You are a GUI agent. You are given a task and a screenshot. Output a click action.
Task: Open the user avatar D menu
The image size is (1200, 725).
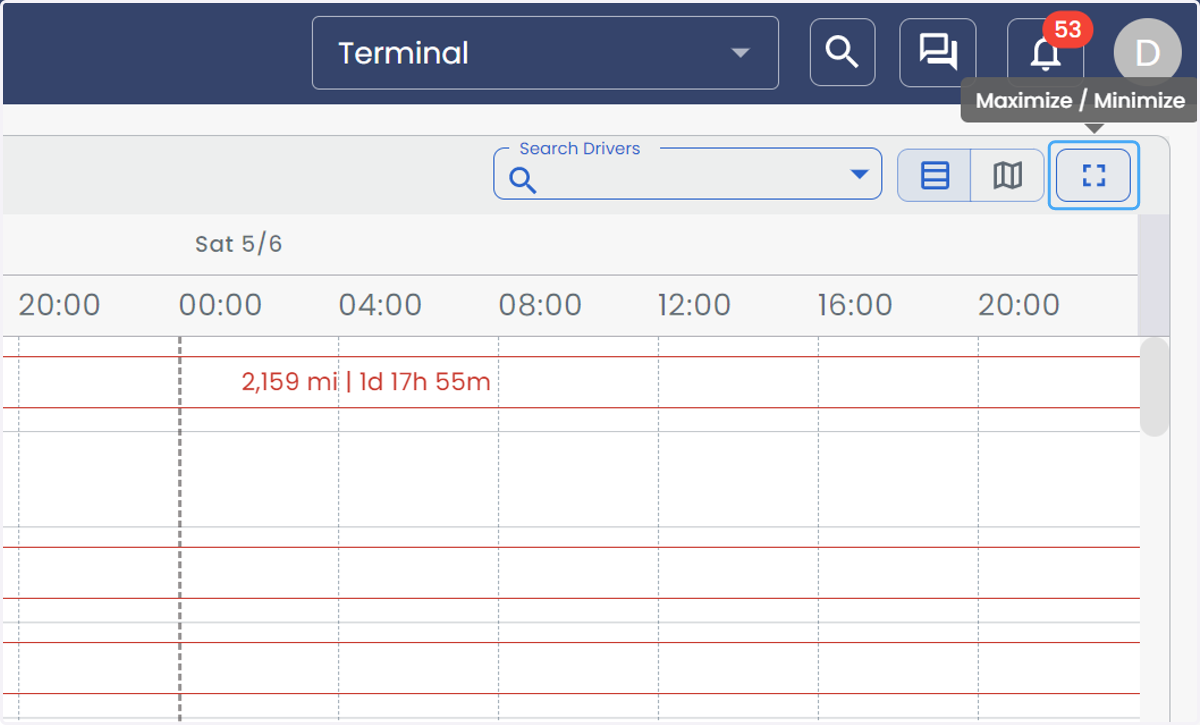(x=1147, y=52)
